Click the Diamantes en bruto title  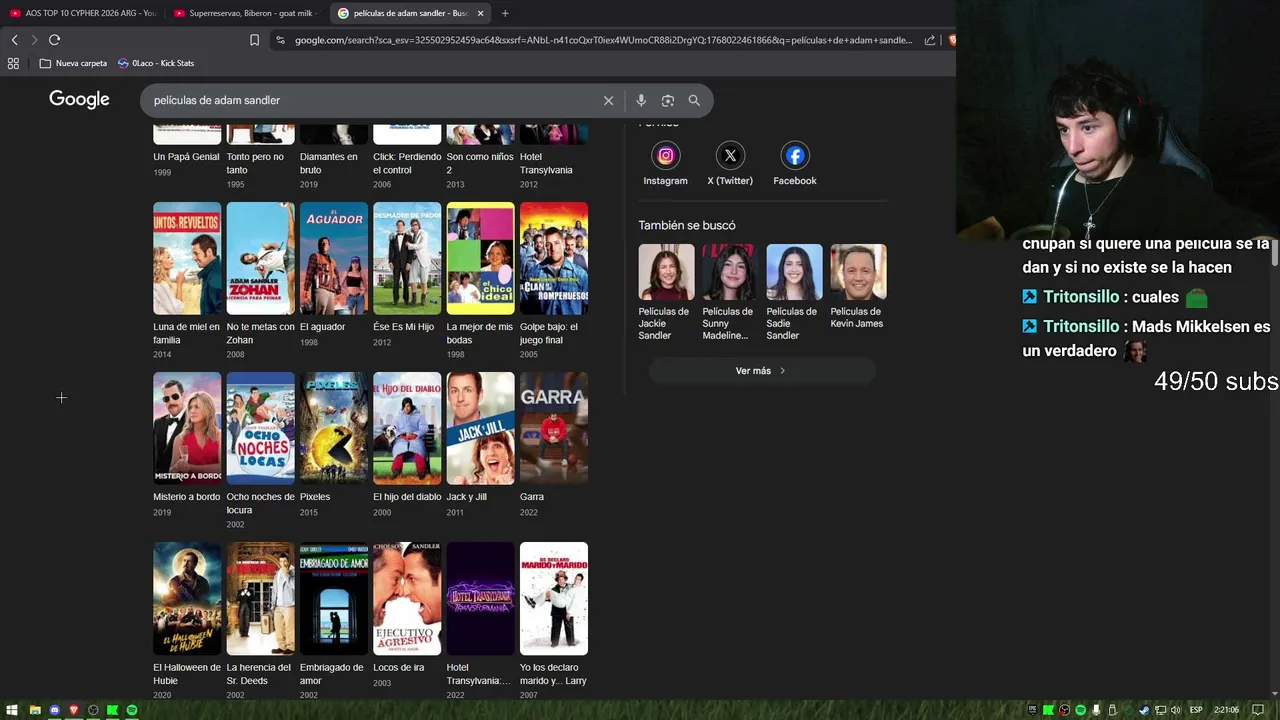[x=328, y=163]
